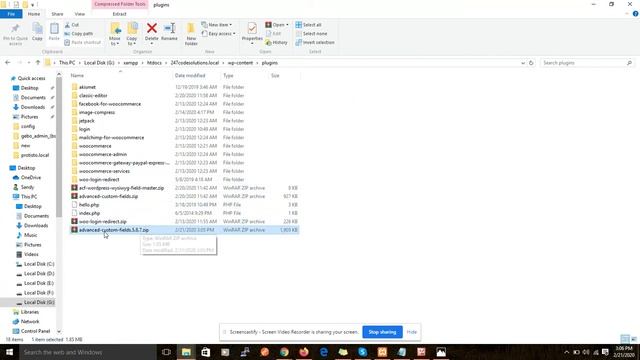Click the Refresh button in address bar
Screen dimensions: 640x360
click(x=531, y=63)
